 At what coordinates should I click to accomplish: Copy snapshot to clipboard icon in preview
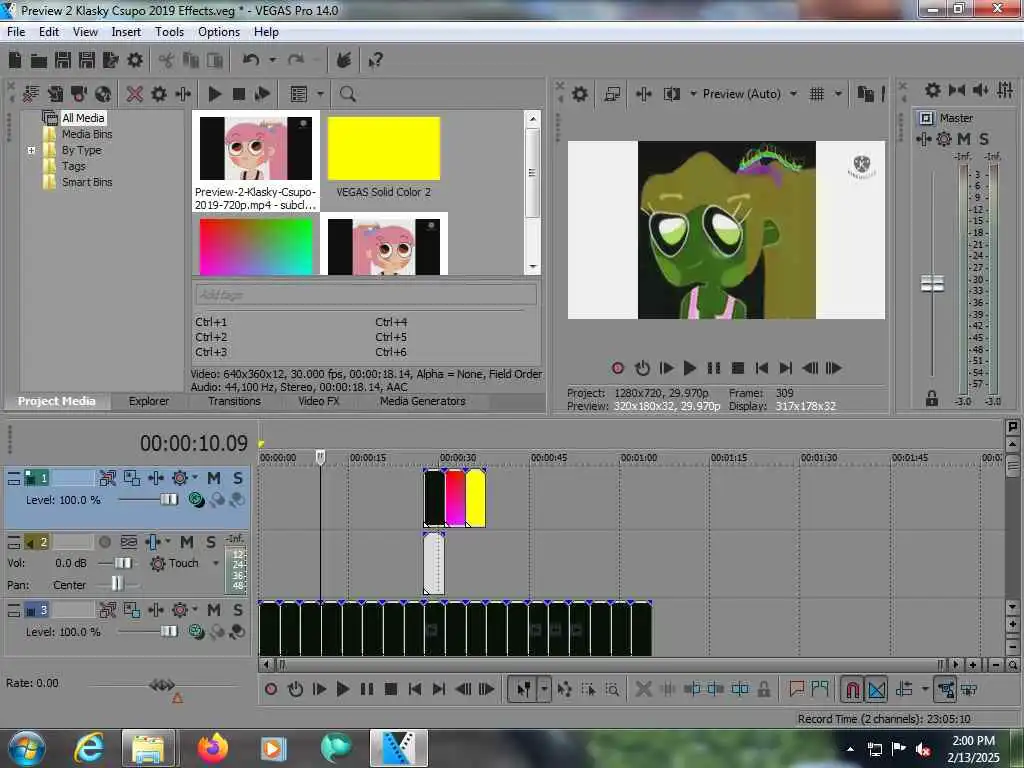pyautogui.click(x=865, y=94)
